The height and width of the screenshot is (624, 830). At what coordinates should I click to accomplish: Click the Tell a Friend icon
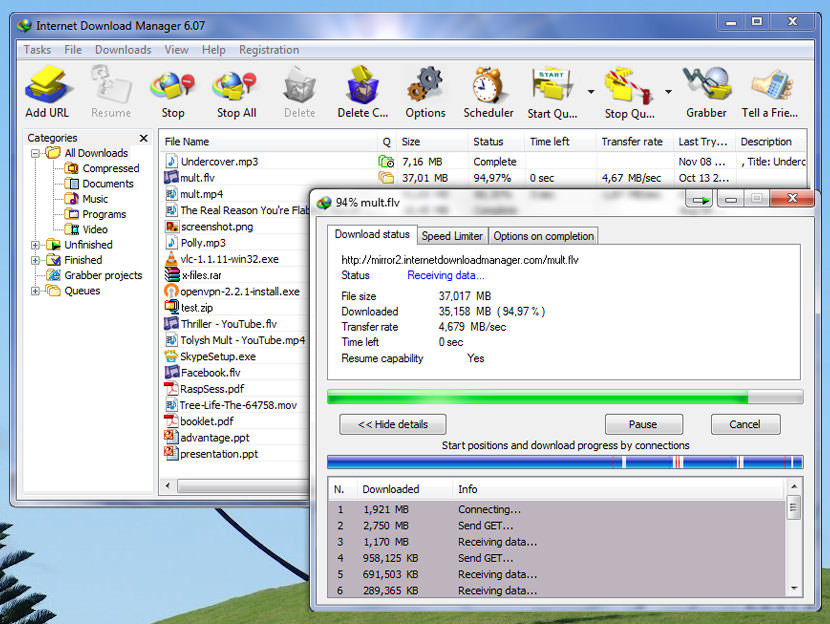[x=771, y=85]
